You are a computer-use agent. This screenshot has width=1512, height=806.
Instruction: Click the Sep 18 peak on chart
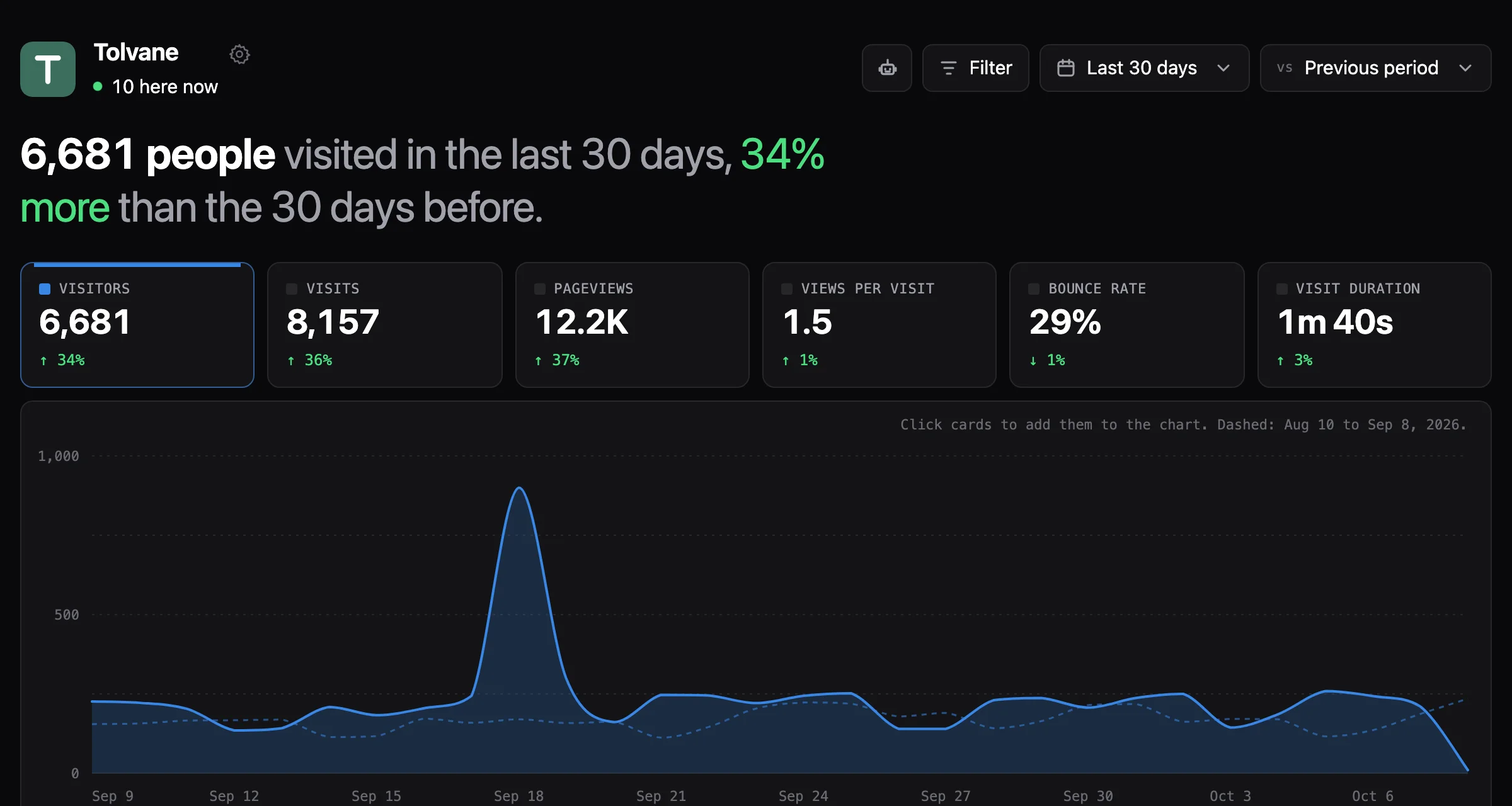[519, 488]
